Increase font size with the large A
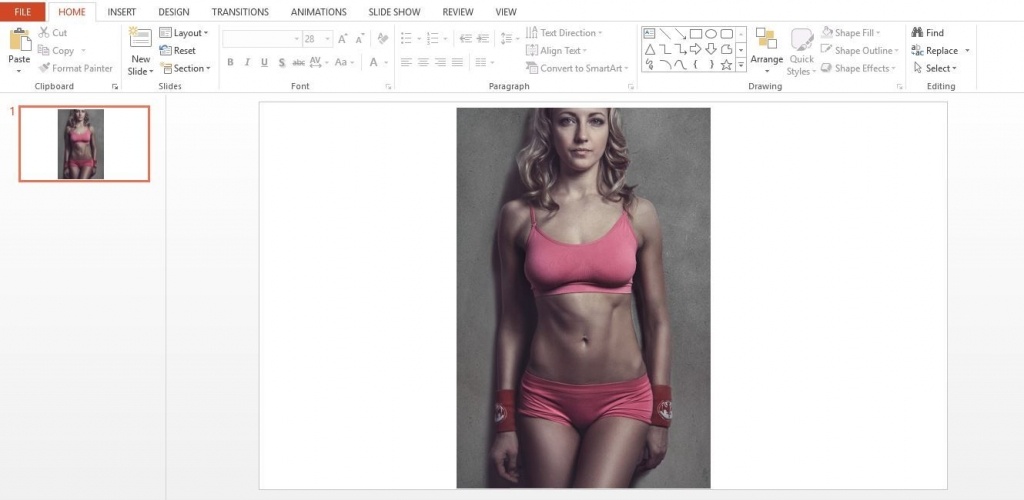 click(343, 39)
